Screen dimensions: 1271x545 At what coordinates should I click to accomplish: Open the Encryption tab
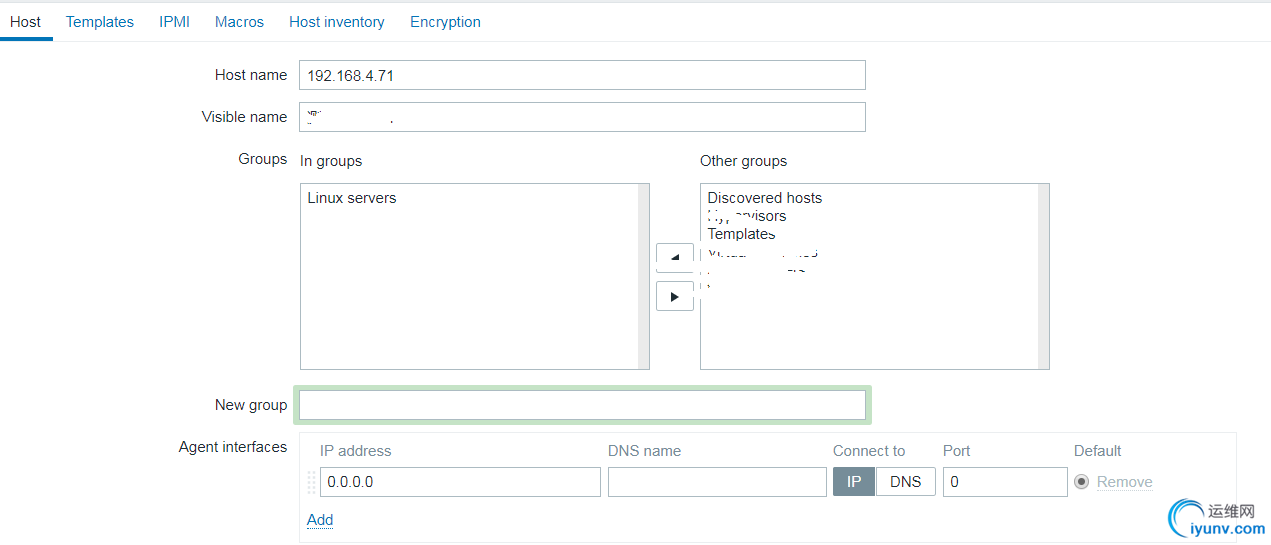point(445,22)
